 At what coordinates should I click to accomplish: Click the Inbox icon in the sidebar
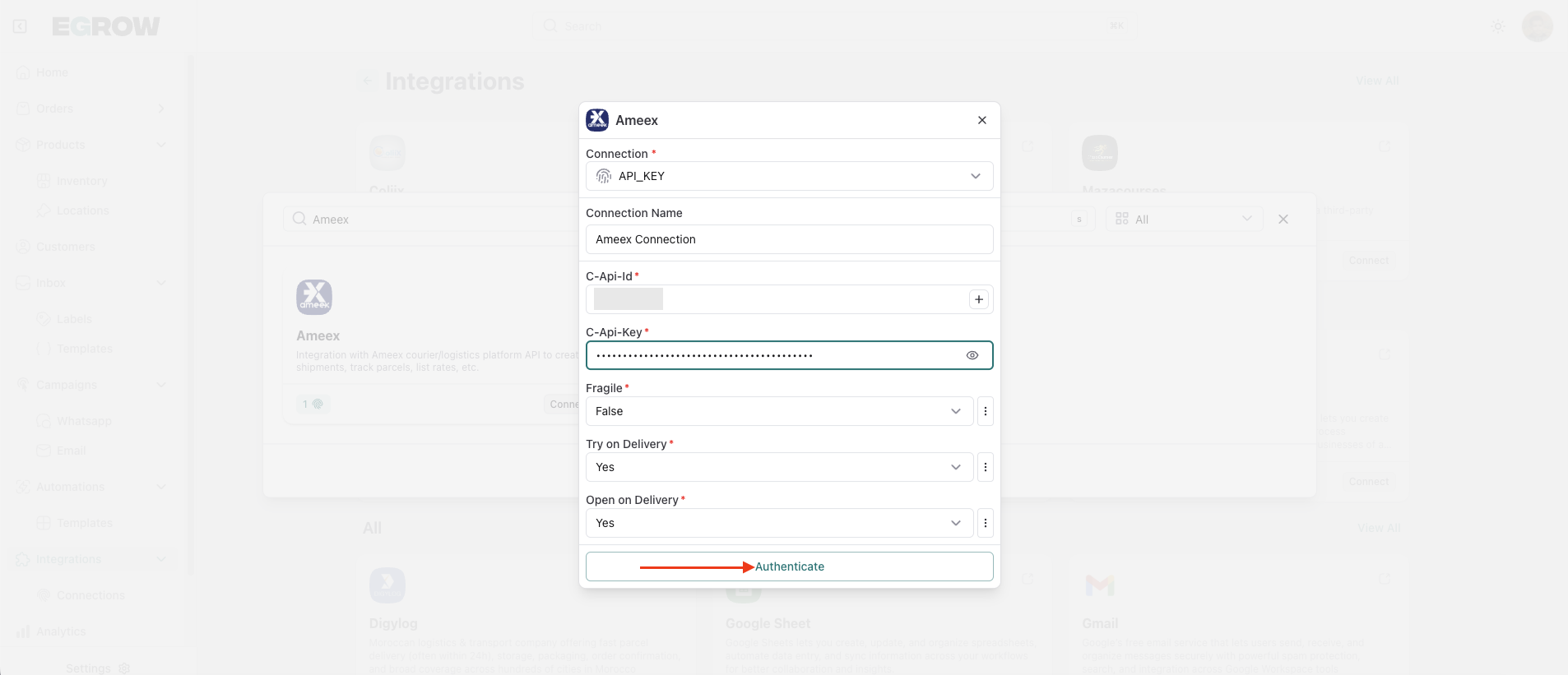(23, 283)
